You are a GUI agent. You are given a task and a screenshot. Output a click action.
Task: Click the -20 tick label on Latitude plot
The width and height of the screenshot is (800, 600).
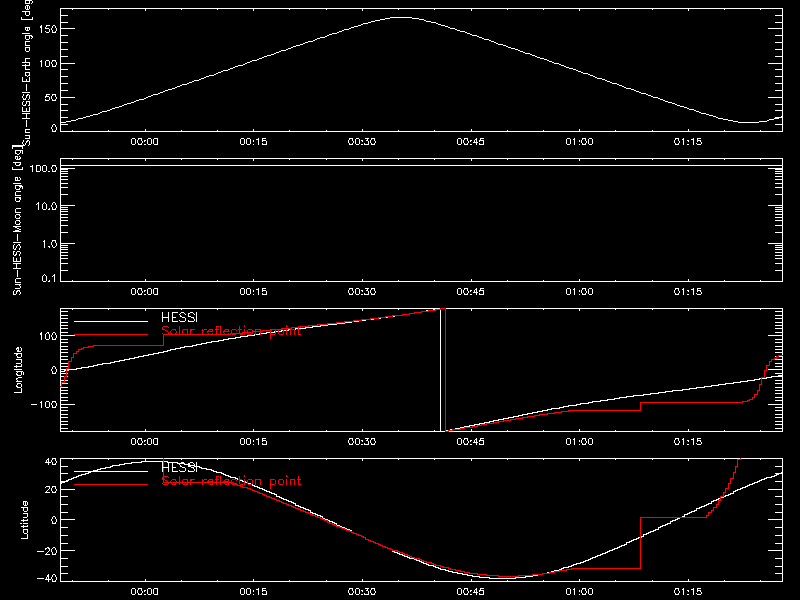pos(47,551)
